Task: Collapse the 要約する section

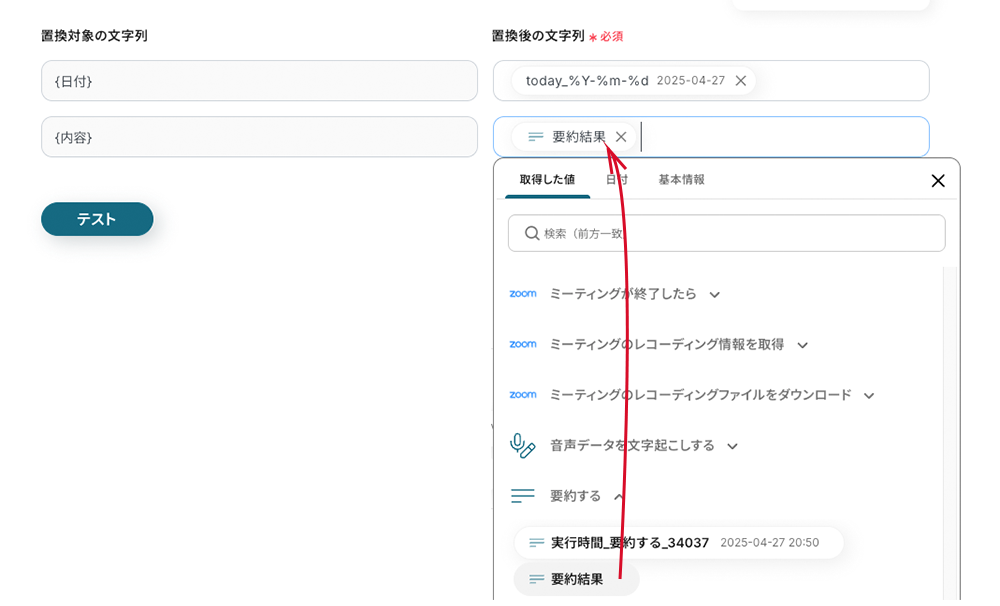Action: pos(619,497)
